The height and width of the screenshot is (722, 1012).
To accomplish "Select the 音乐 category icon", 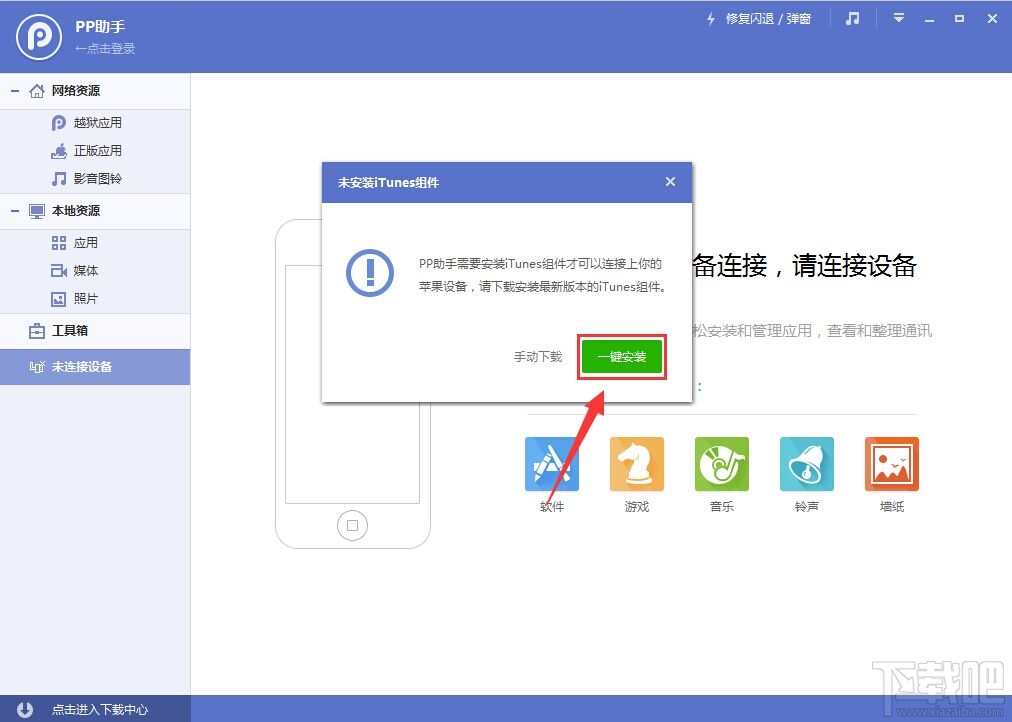I will (721, 463).
